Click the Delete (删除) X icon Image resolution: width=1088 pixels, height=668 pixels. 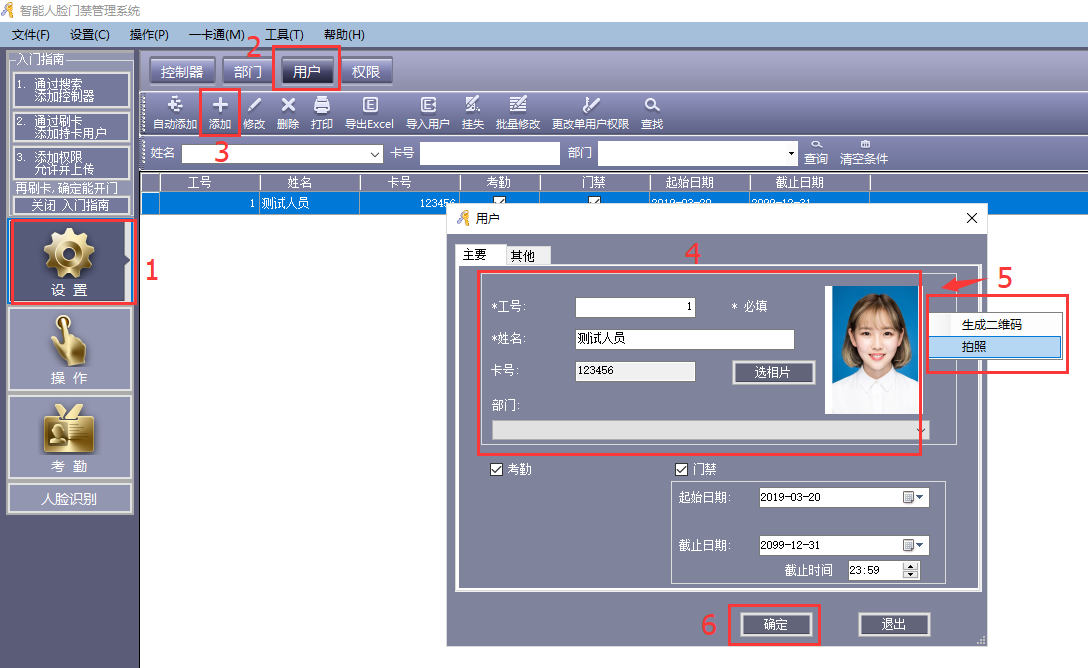coord(288,105)
